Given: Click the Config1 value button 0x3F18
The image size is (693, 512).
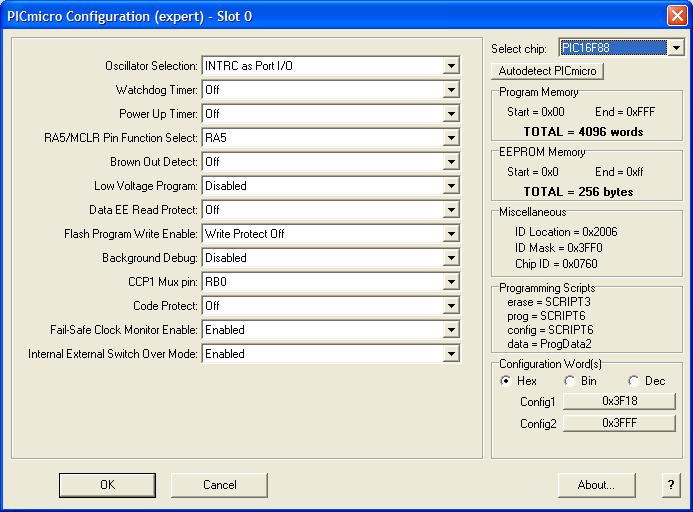Looking at the screenshot, I should (619, 401).
